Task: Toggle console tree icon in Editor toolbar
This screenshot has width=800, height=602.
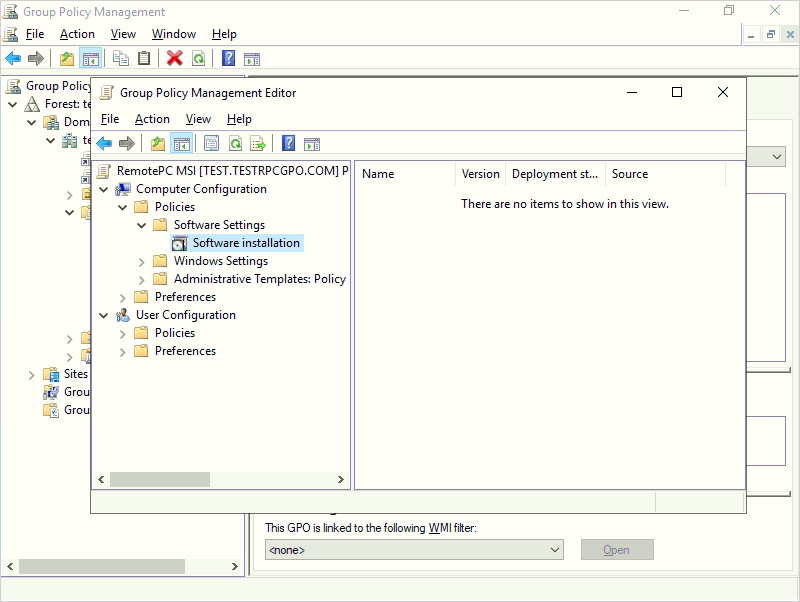Action: [181, 143]
